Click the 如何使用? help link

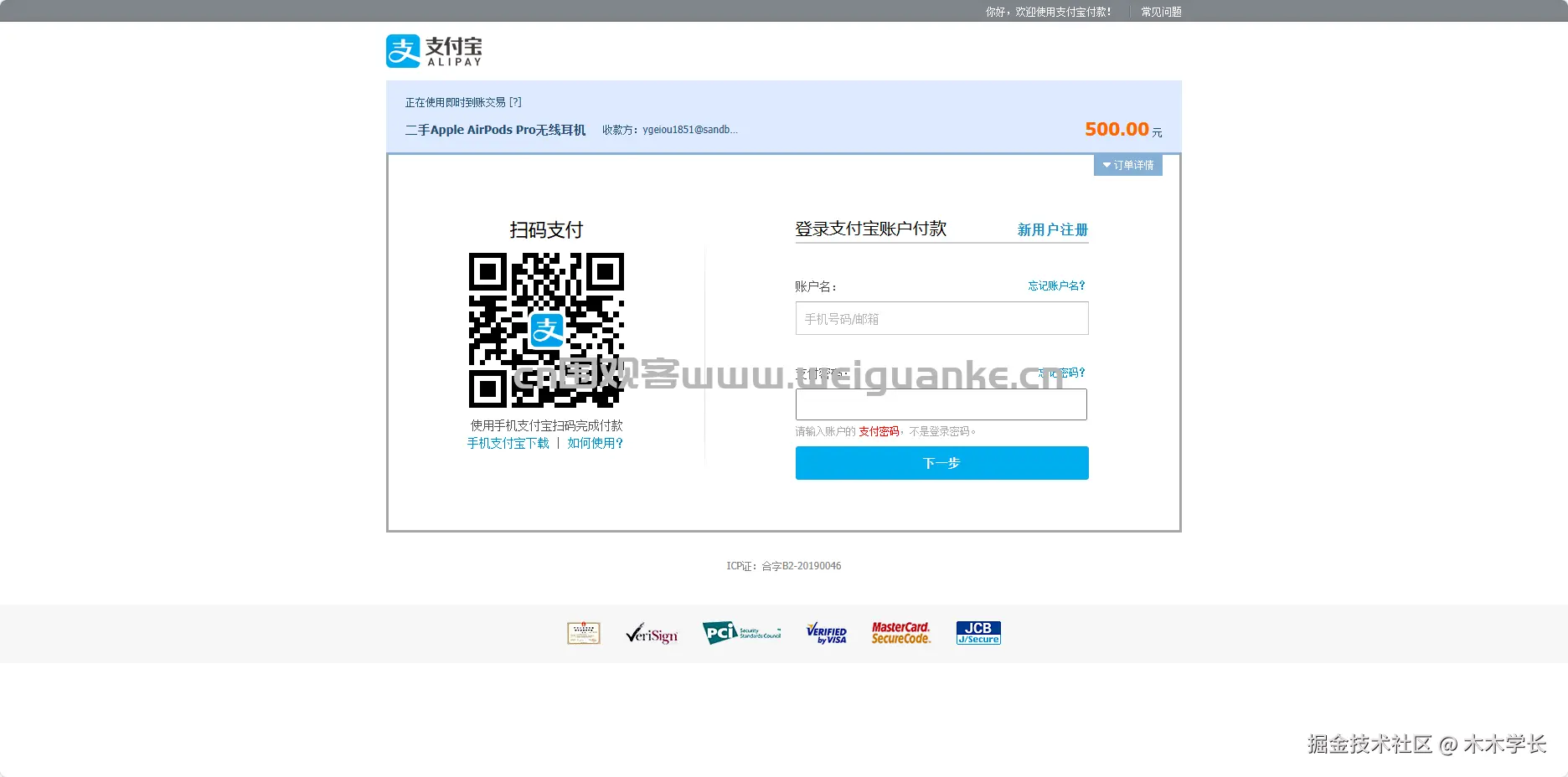pyautogui.click(x=596, y=443)
